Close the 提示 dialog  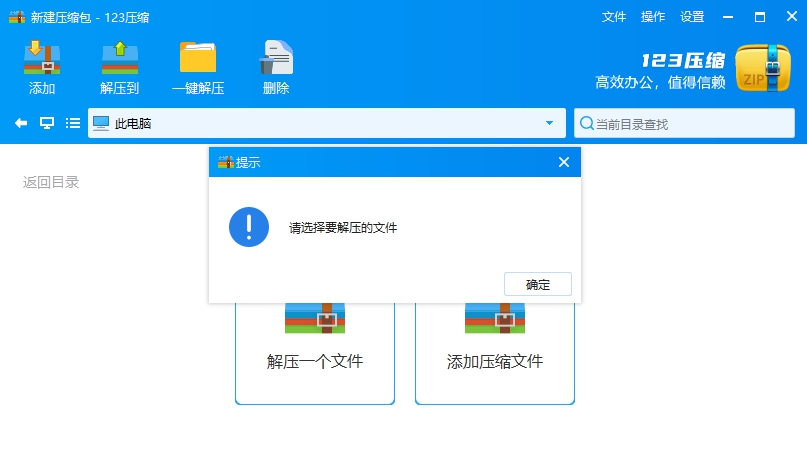564,162
